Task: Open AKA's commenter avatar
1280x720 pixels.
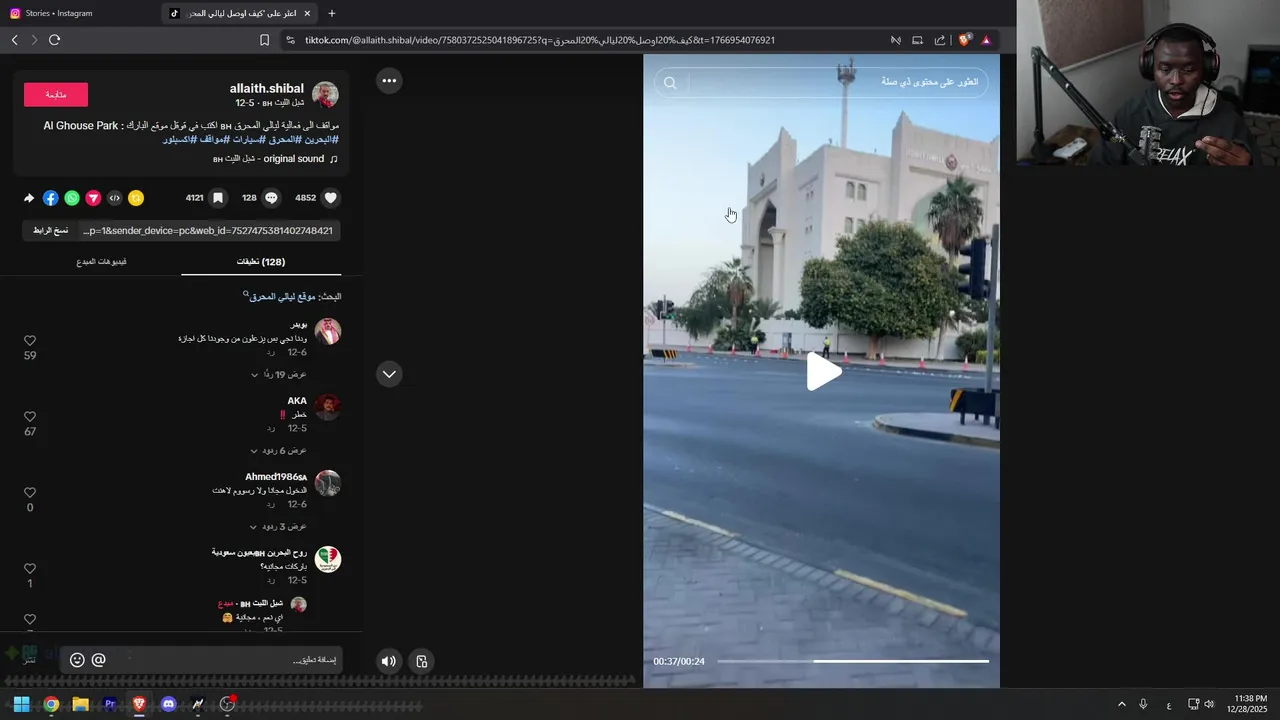Action: click(x=328, y=407)
